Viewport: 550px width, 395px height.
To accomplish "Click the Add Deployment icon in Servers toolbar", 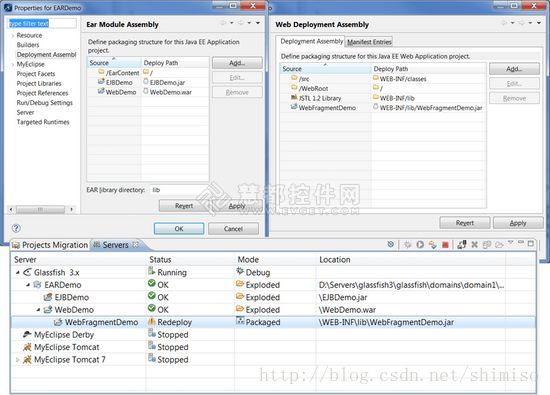I will pos(462,245).
